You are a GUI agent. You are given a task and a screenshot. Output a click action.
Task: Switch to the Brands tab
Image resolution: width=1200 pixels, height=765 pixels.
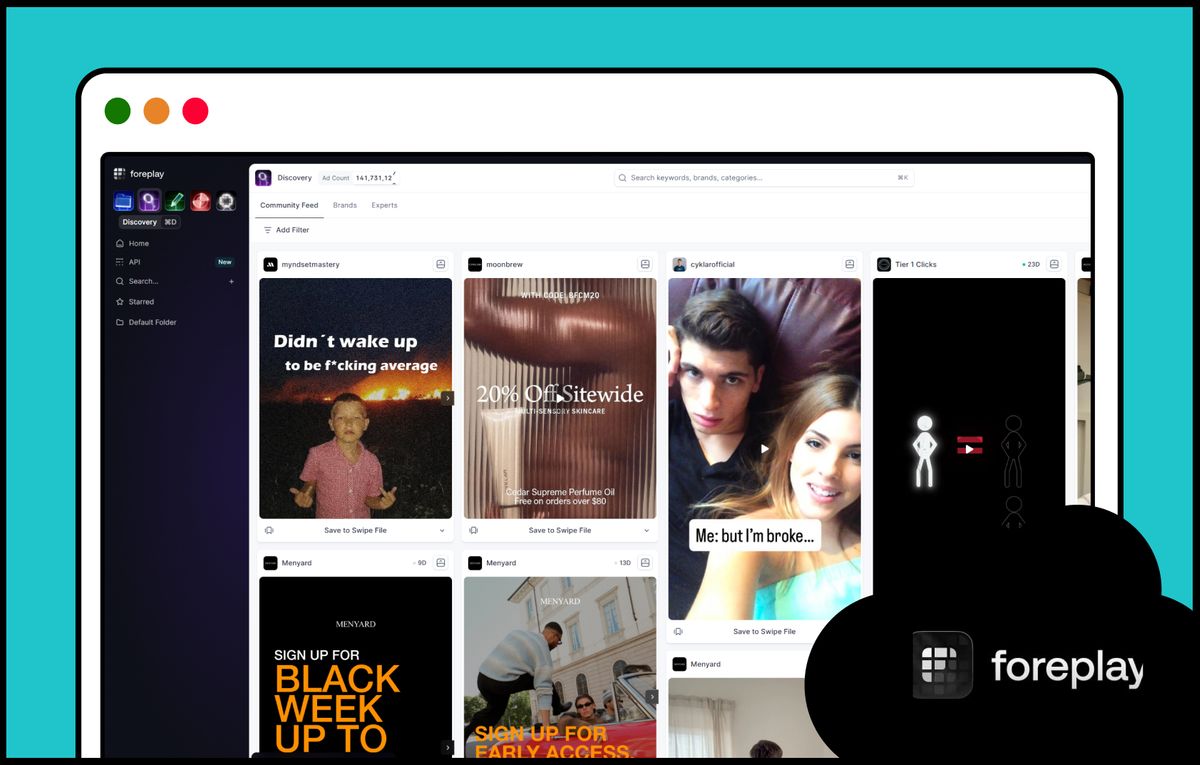coord(345,205)
